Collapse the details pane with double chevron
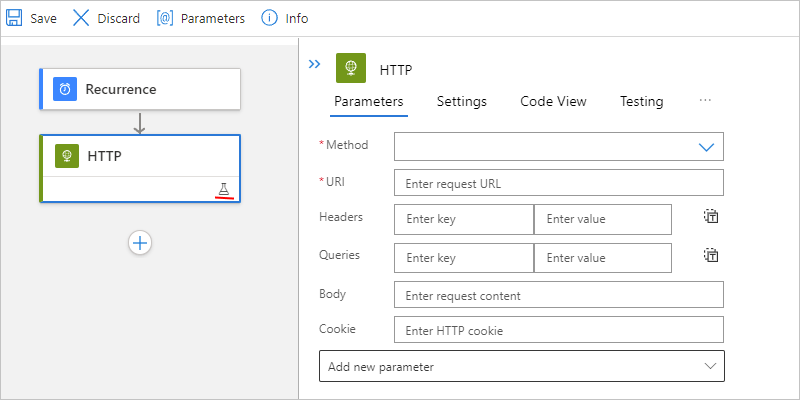The image size is (800, 400). (x=314, y=64)
